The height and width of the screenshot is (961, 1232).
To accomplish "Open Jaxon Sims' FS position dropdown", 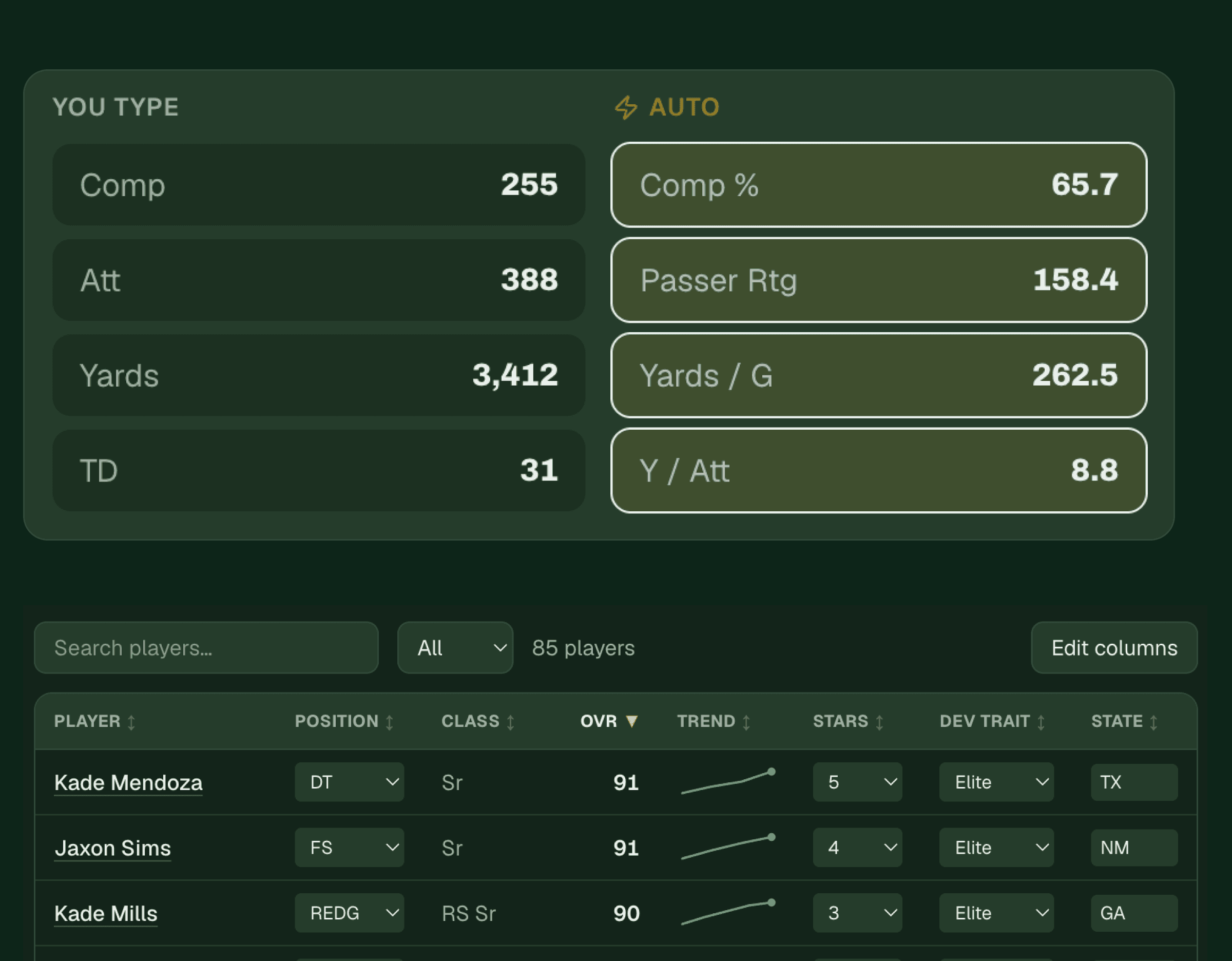I will pos(349,848).
